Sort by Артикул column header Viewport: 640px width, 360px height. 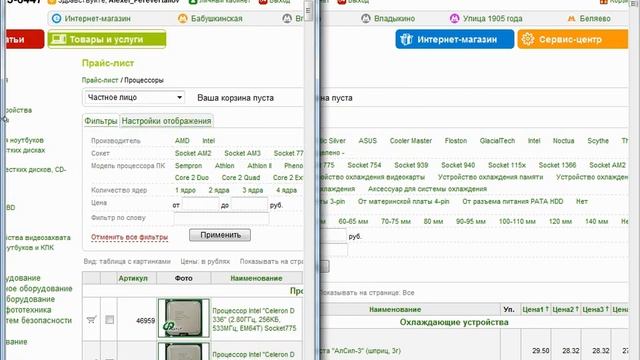tap(133, 278)
